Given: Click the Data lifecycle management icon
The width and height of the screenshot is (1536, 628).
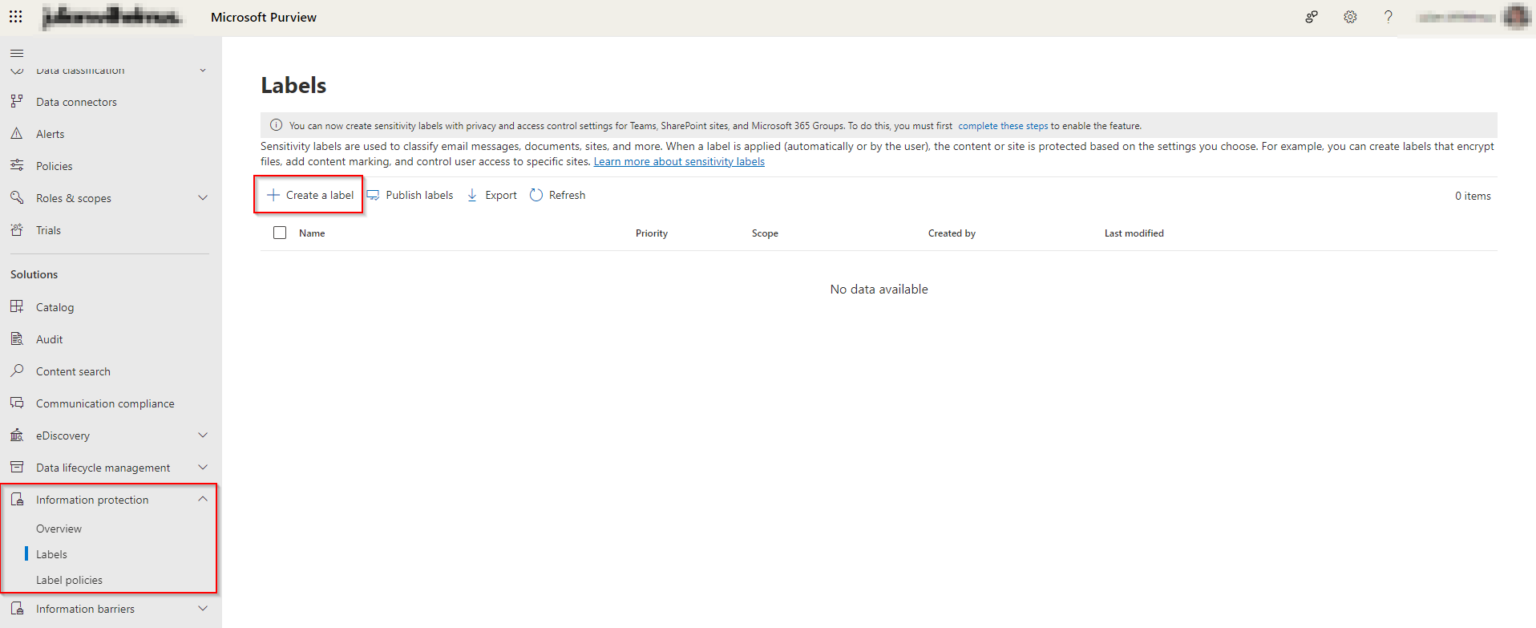Looking at the screenshot, I should tap(17, 467).
